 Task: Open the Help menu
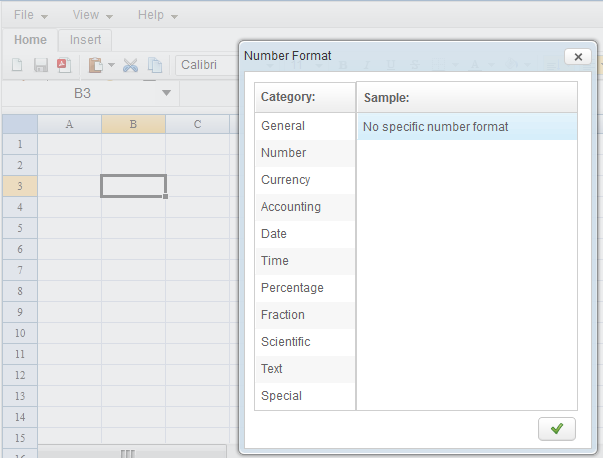(158, 15)
